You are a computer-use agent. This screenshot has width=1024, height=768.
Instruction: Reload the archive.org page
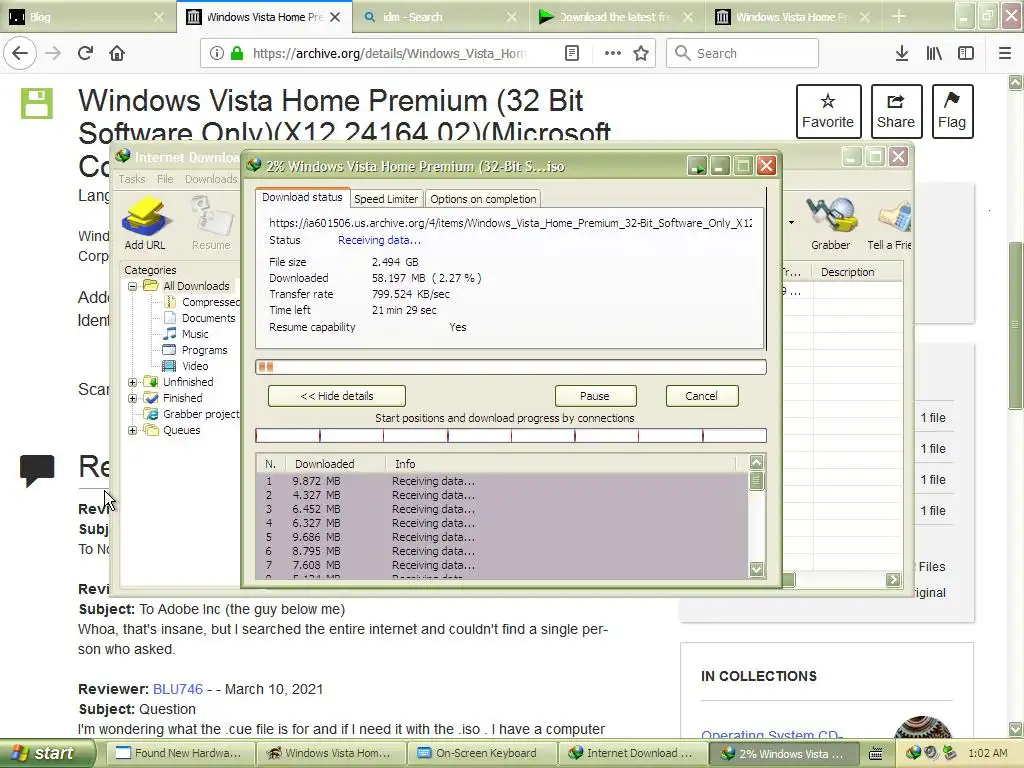[86, 53]
